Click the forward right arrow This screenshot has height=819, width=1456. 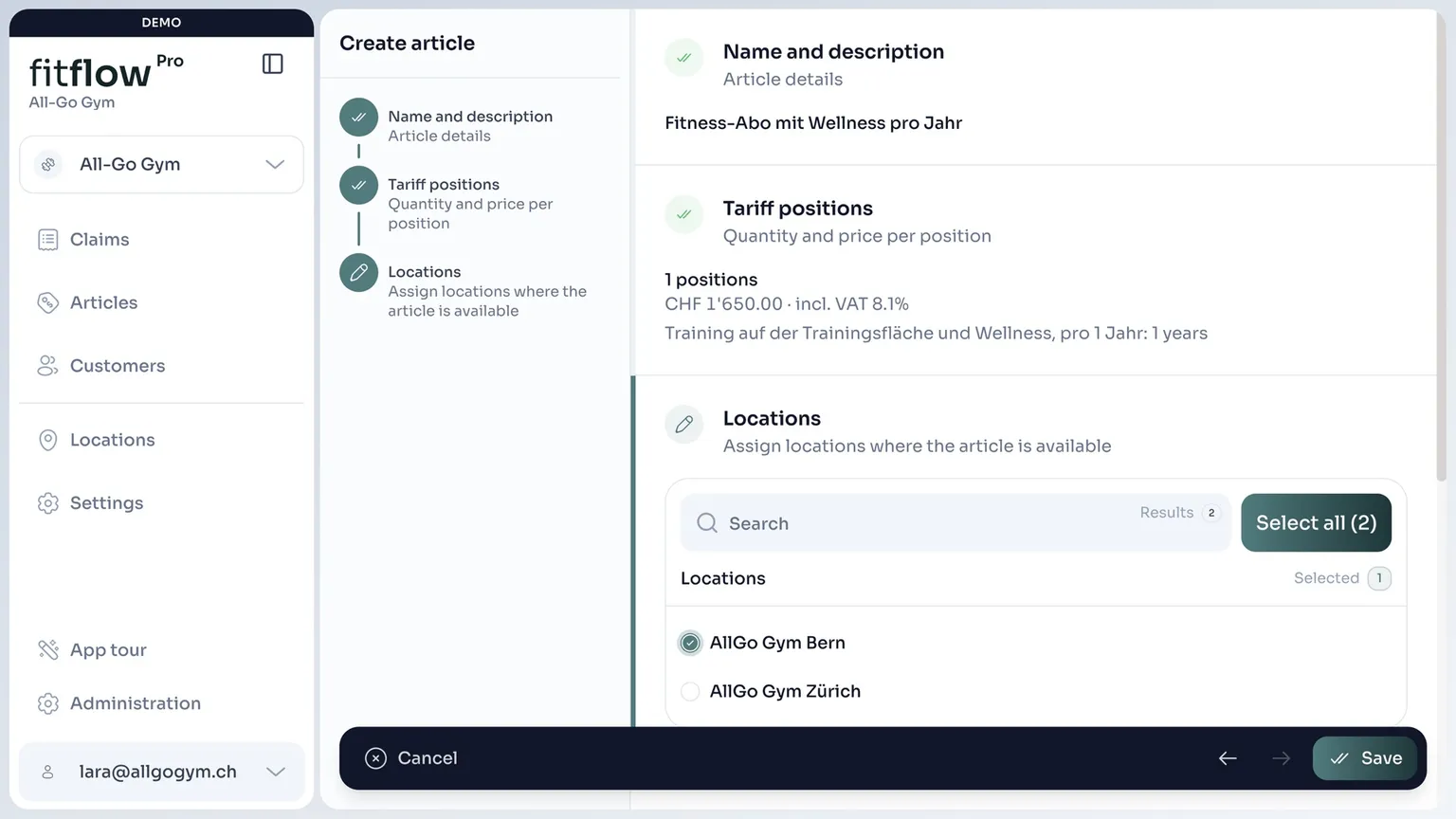tap(1281, 758)
